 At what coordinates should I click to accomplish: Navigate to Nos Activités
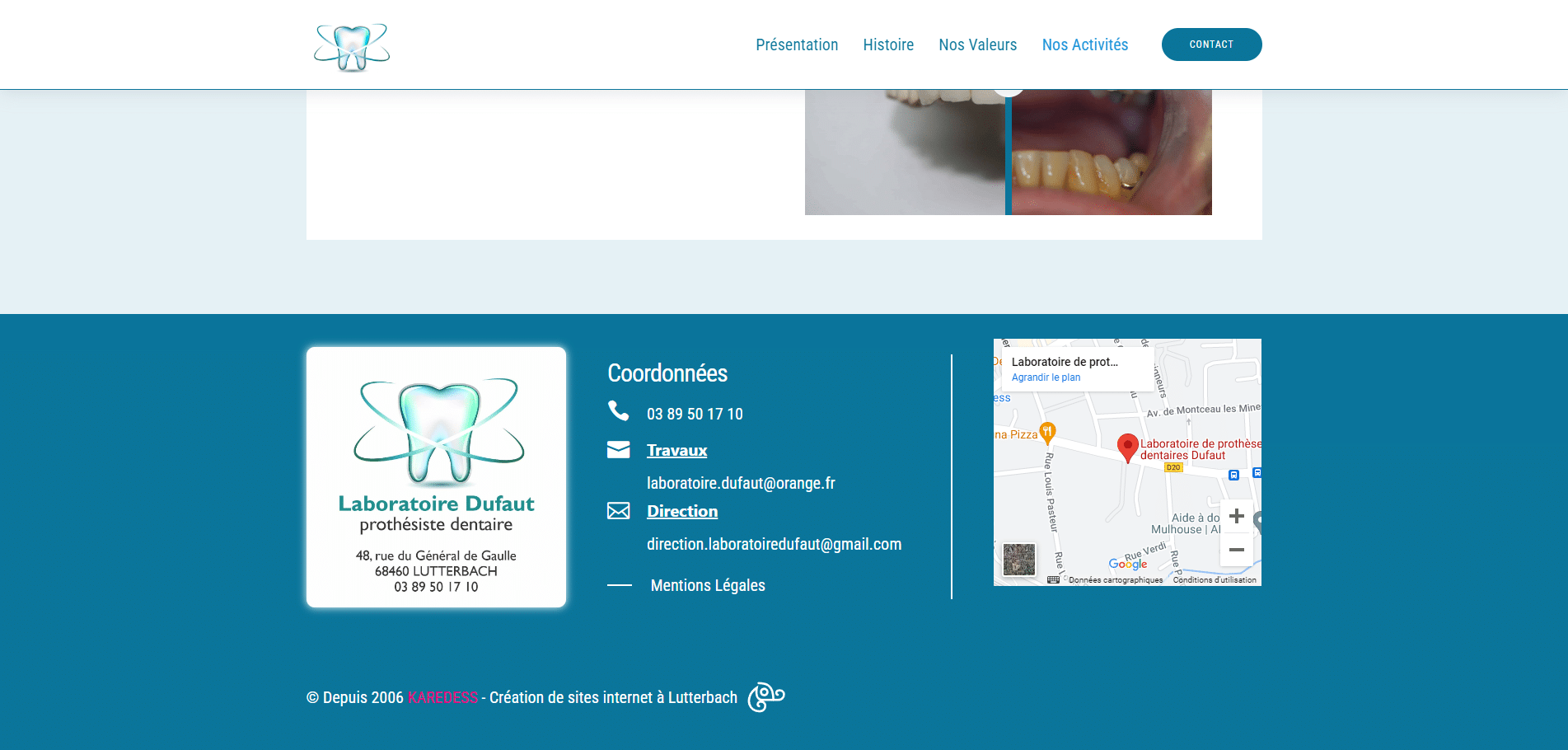pyautogui.click(x=1084, y=45)
